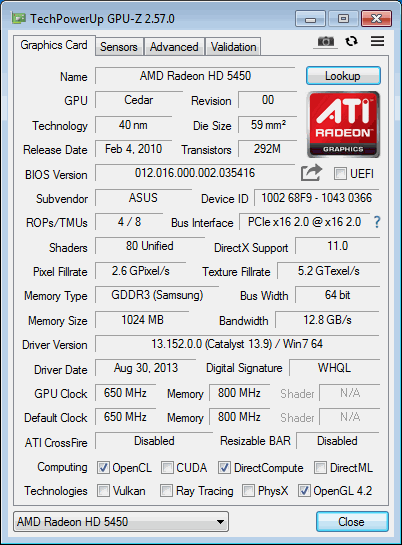Click the Name field showing AMD Radeon HD 5450

point(195,76)
